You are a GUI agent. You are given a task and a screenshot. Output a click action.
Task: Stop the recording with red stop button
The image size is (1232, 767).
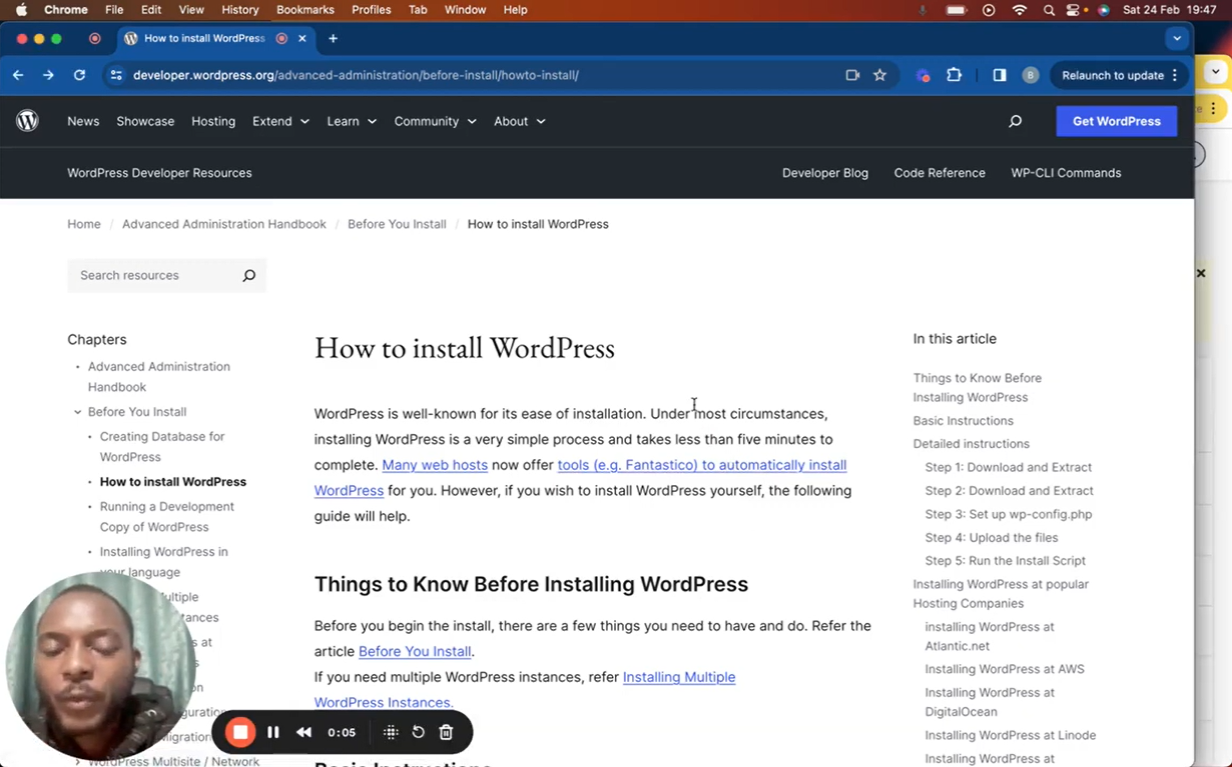pyautogui.click(x=240, y=732)
